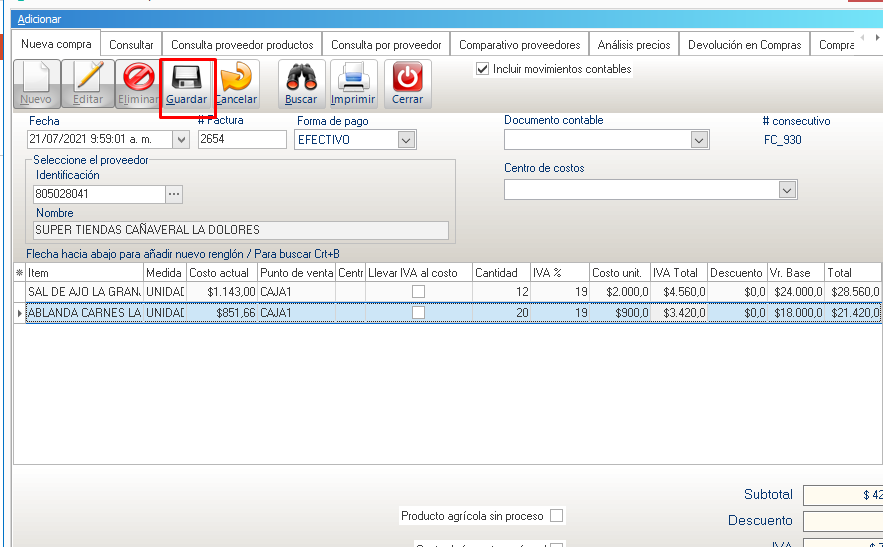Print using the Imprimir icon
The width and height of the screenshot is (883, 547).
tap(353, 84)
